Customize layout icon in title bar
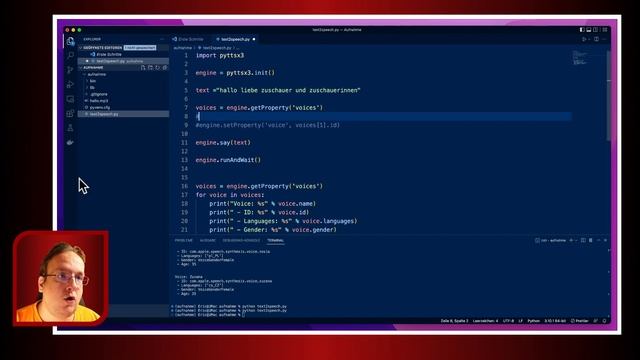The image size is (640, 360). click(604, 30)
